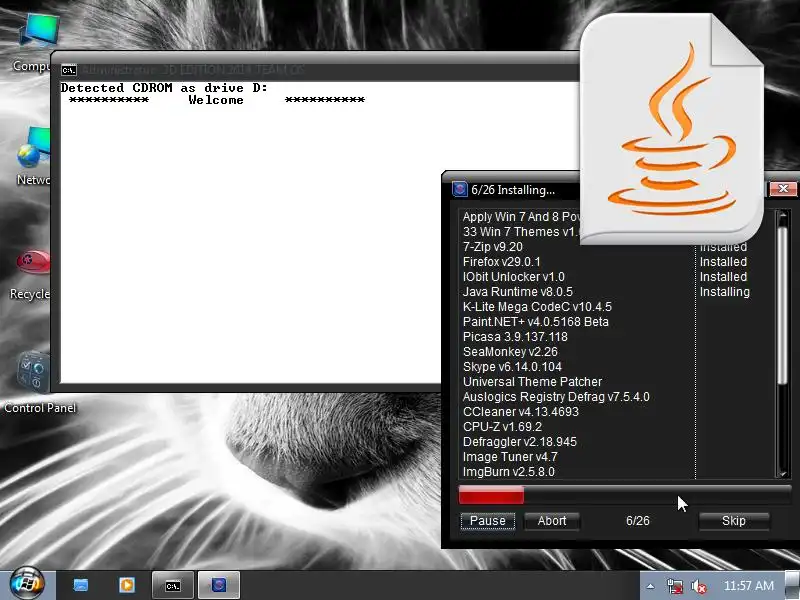The image size is (800, 600).
Task: Click the Pause button in installer
Action: (x=488, y=521)
